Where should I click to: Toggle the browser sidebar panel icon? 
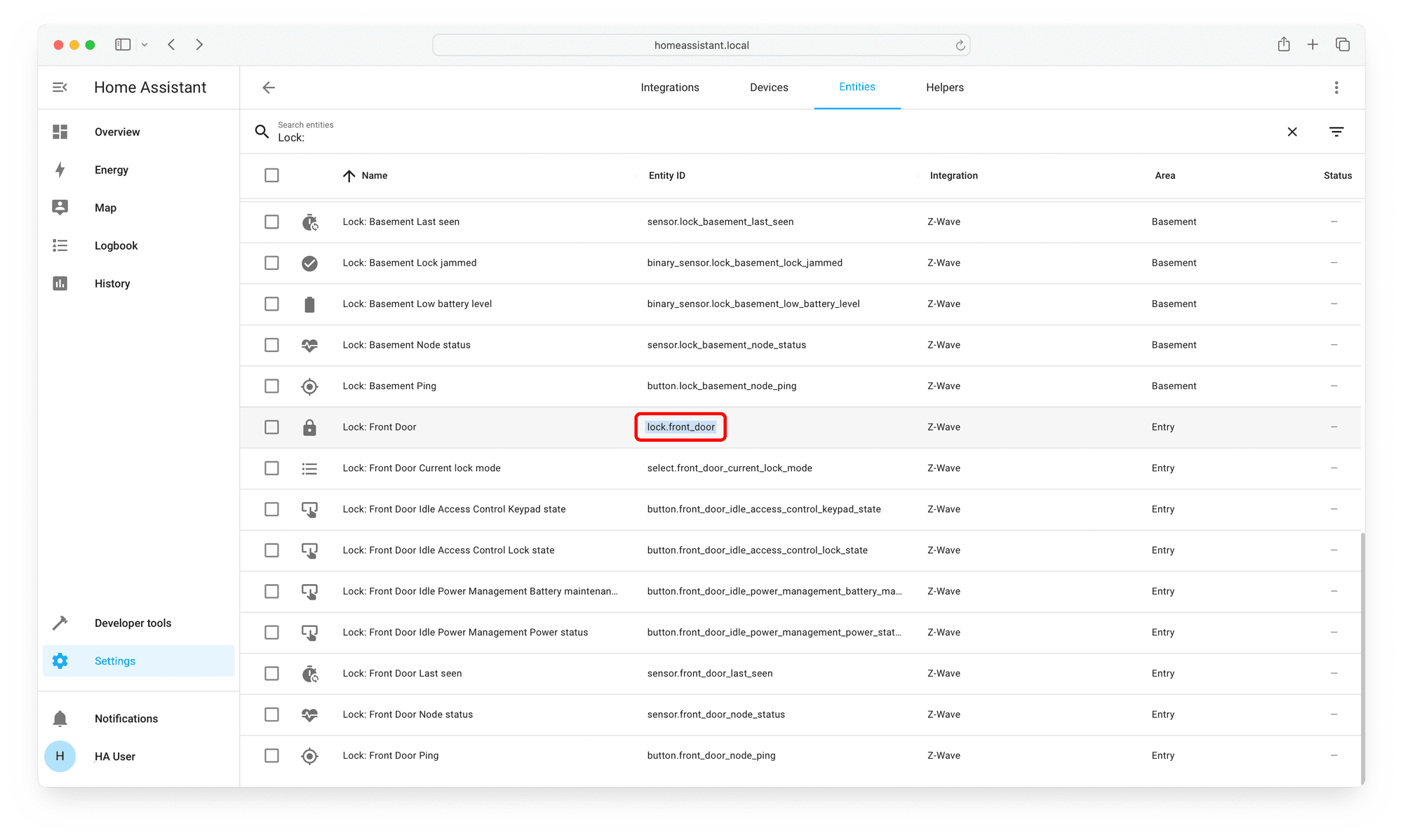coord(123,45)
